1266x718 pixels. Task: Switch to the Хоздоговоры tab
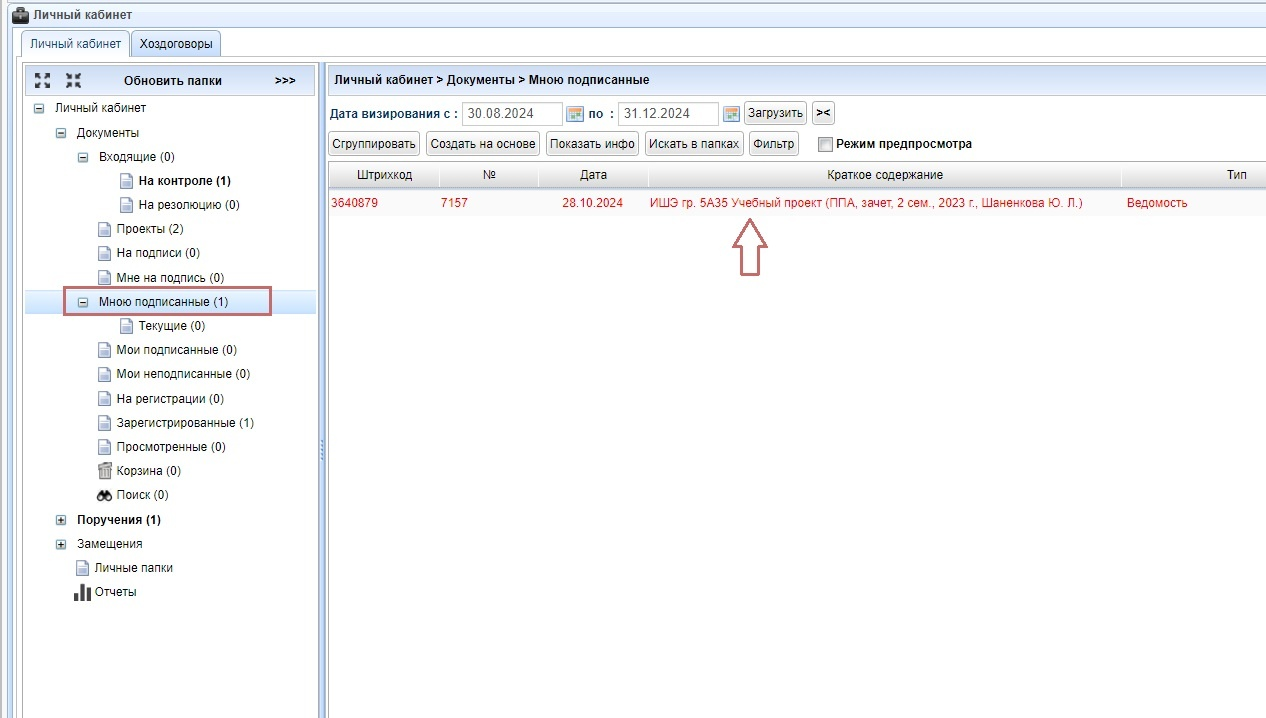pos(177,44)
